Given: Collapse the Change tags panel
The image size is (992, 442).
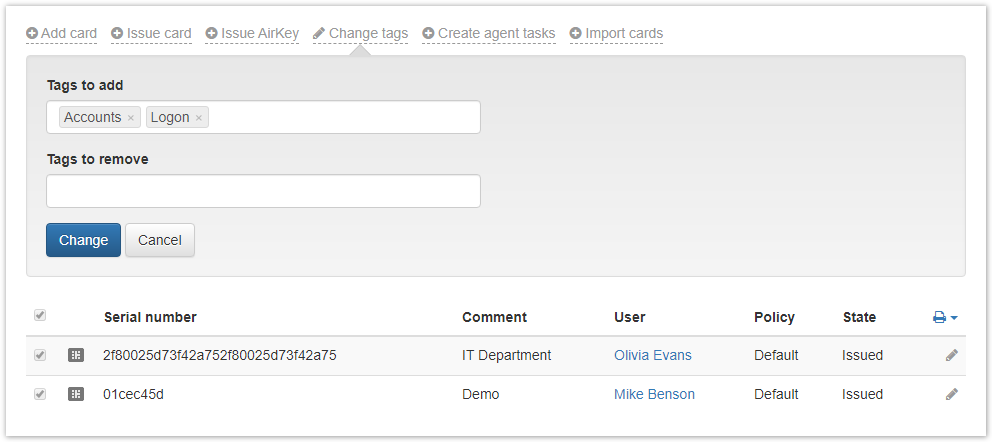Looking at the screenshot, I should pos(360,33).
